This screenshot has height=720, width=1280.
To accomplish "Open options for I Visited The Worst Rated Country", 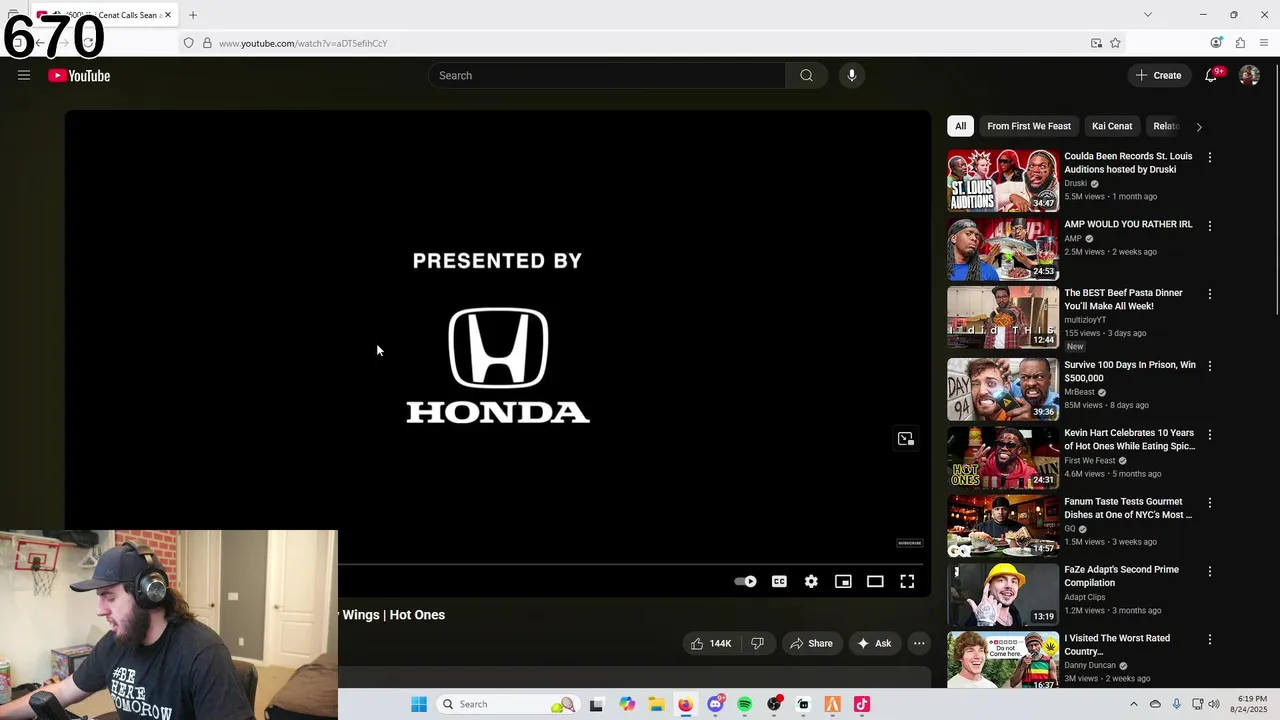I will (1210, 639).
